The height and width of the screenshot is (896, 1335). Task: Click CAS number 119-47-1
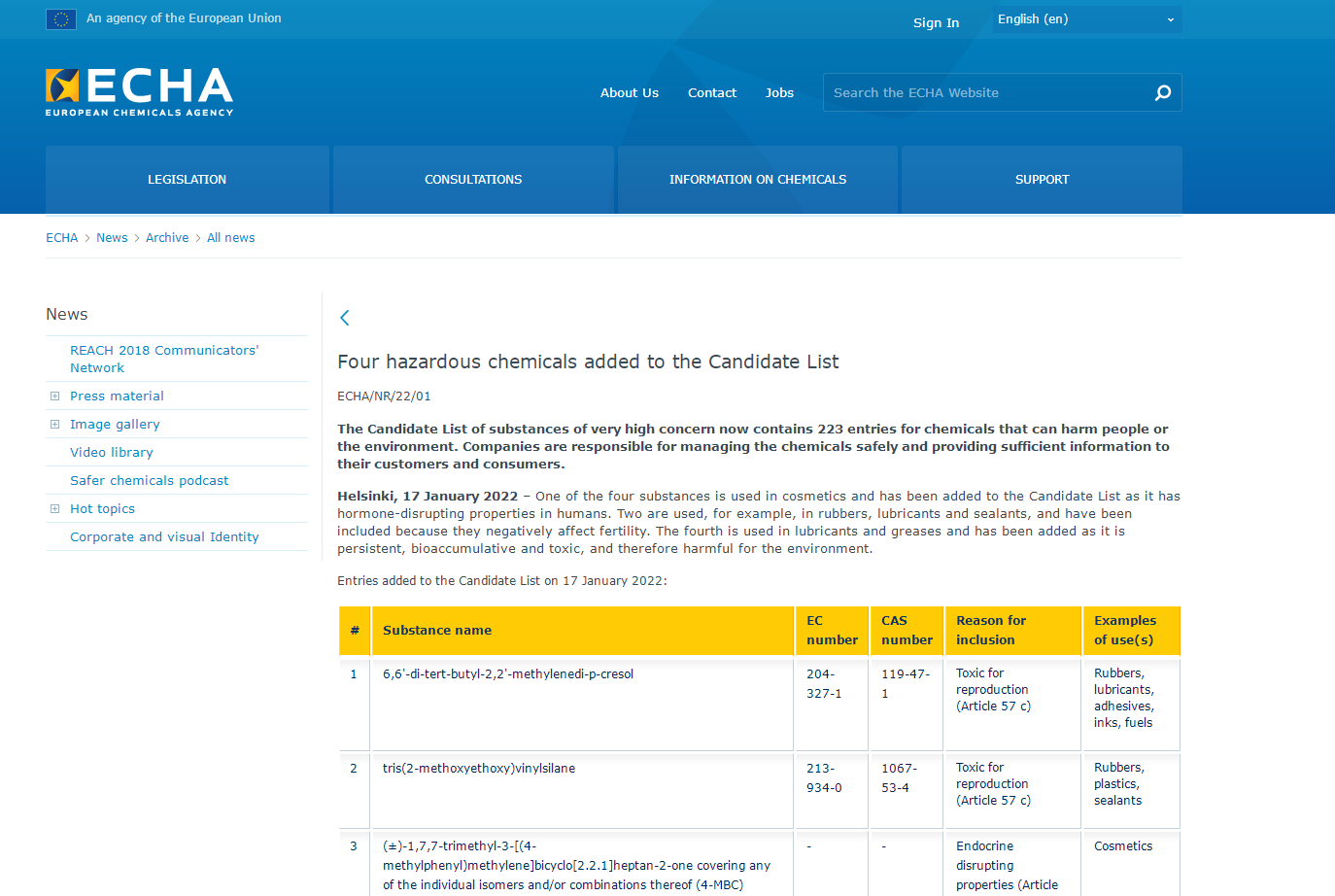pyautogui.click(x=906, y=684)
